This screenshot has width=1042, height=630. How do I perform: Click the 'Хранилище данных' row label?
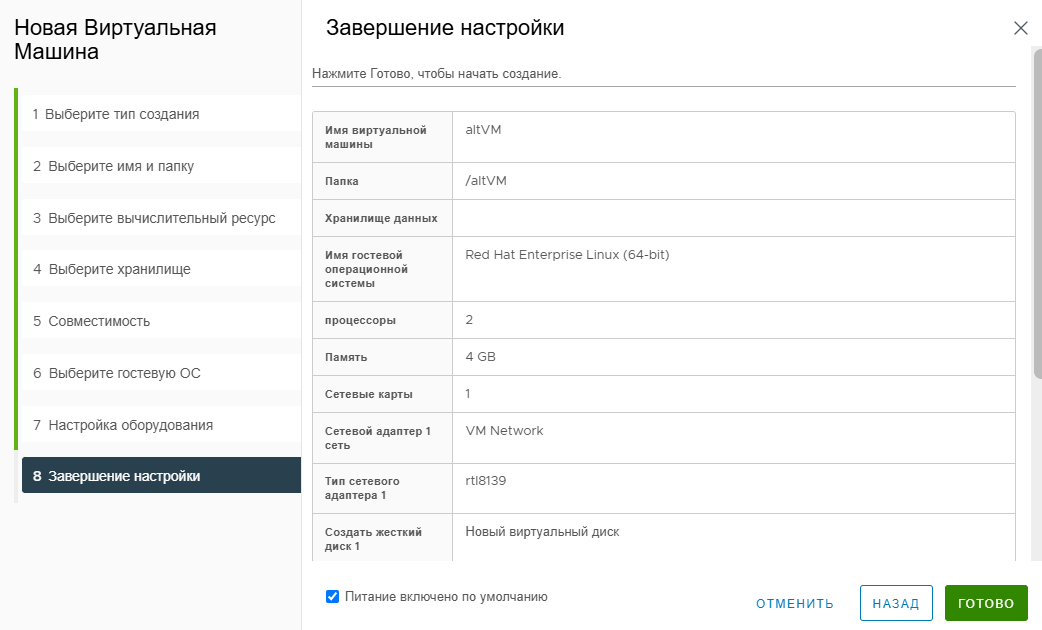pos(381,217)
